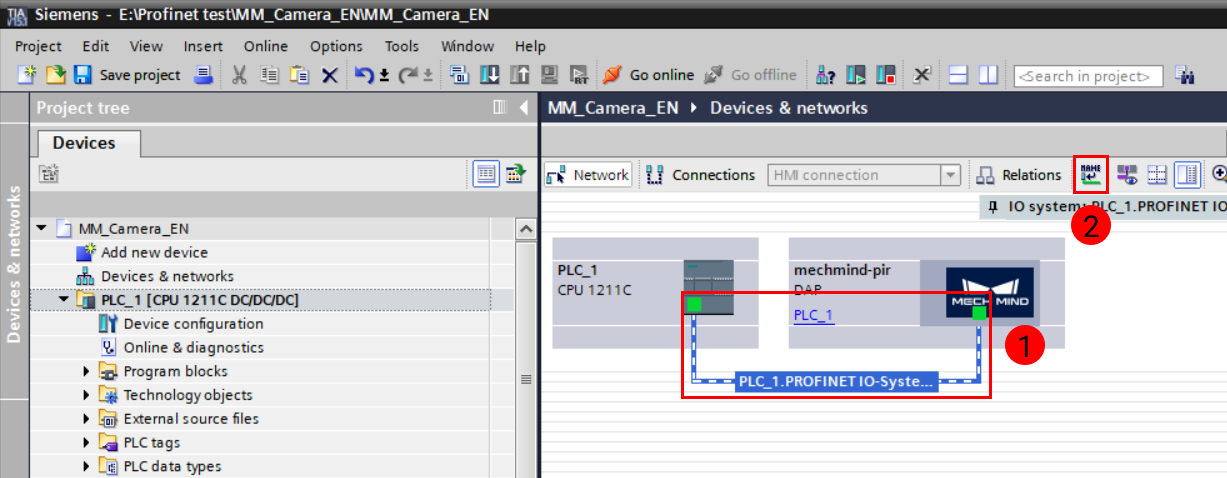Open the Options menu
Image resolution: width=1227 pixels, height=478 pixels.
336,46
